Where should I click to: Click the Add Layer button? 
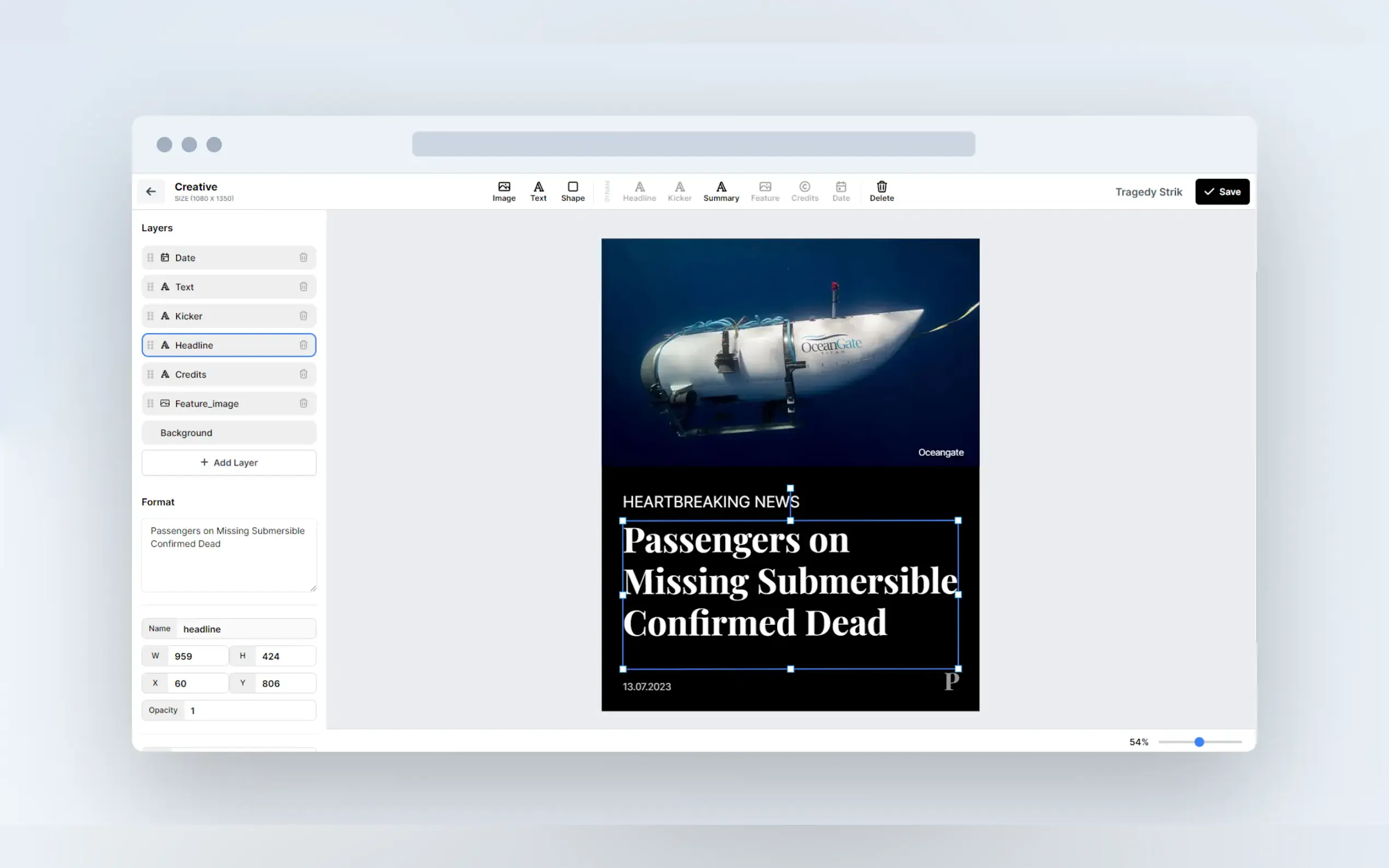tap(229, 463)
